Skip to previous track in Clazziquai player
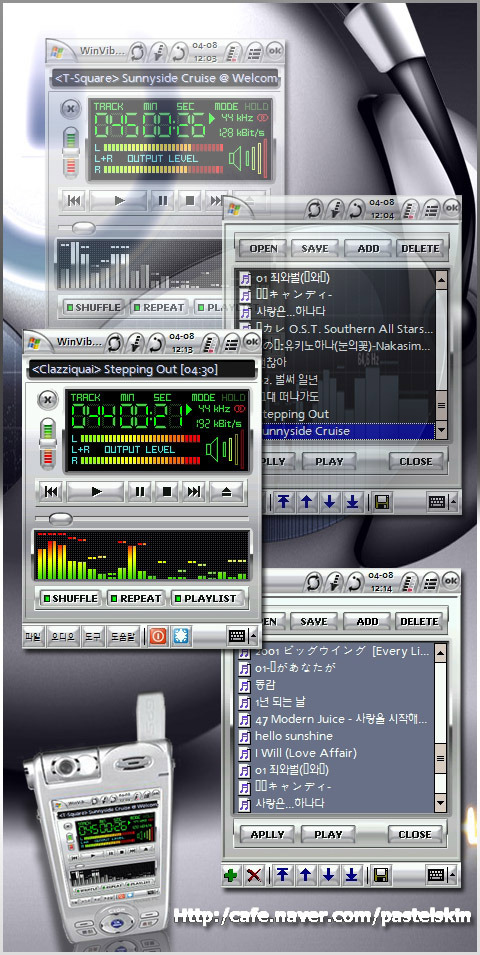Image resolution: width=480 pixels, height=955 pixels. [51, 492]
